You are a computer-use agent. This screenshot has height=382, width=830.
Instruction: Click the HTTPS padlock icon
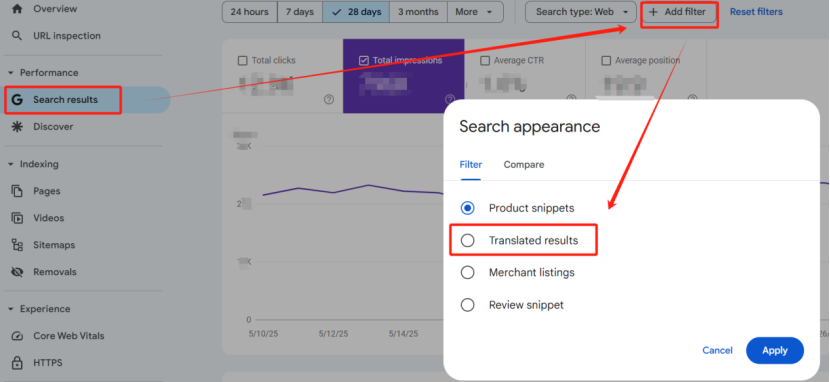pos(17,363)
